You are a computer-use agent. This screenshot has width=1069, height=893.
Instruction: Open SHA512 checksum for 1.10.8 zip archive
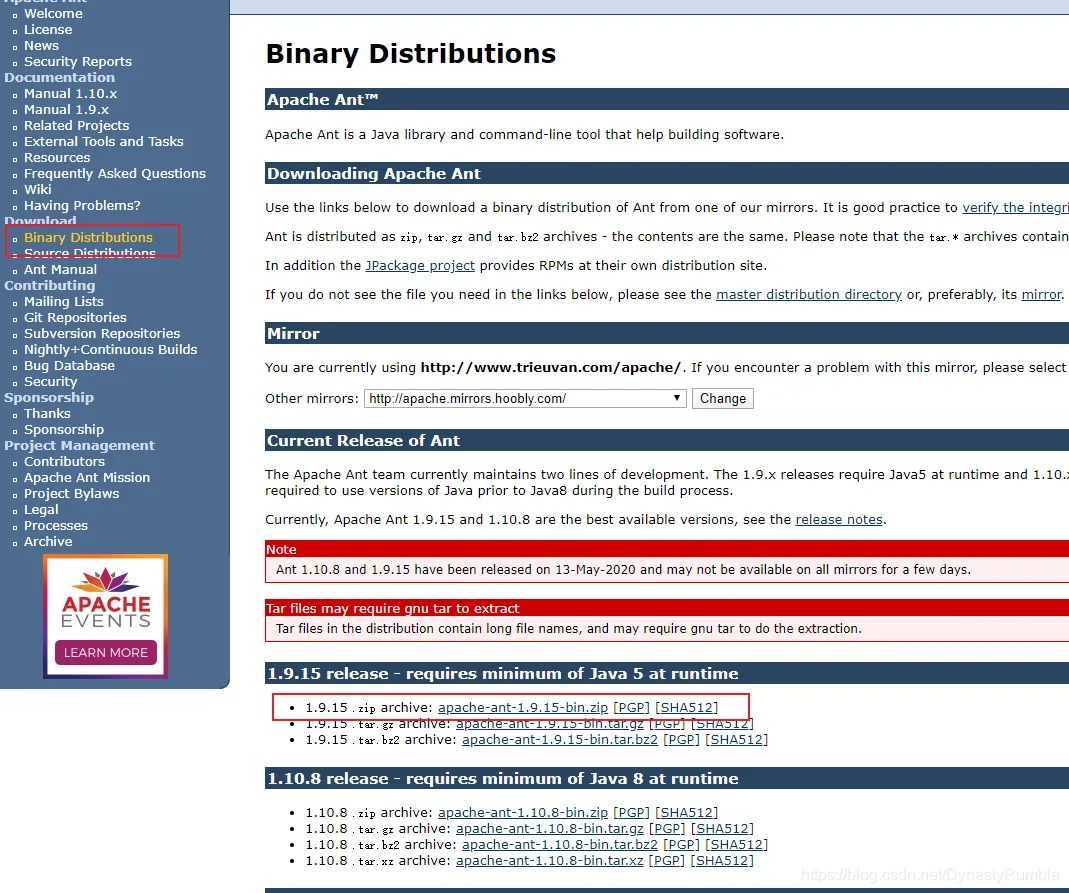point(687,813)
